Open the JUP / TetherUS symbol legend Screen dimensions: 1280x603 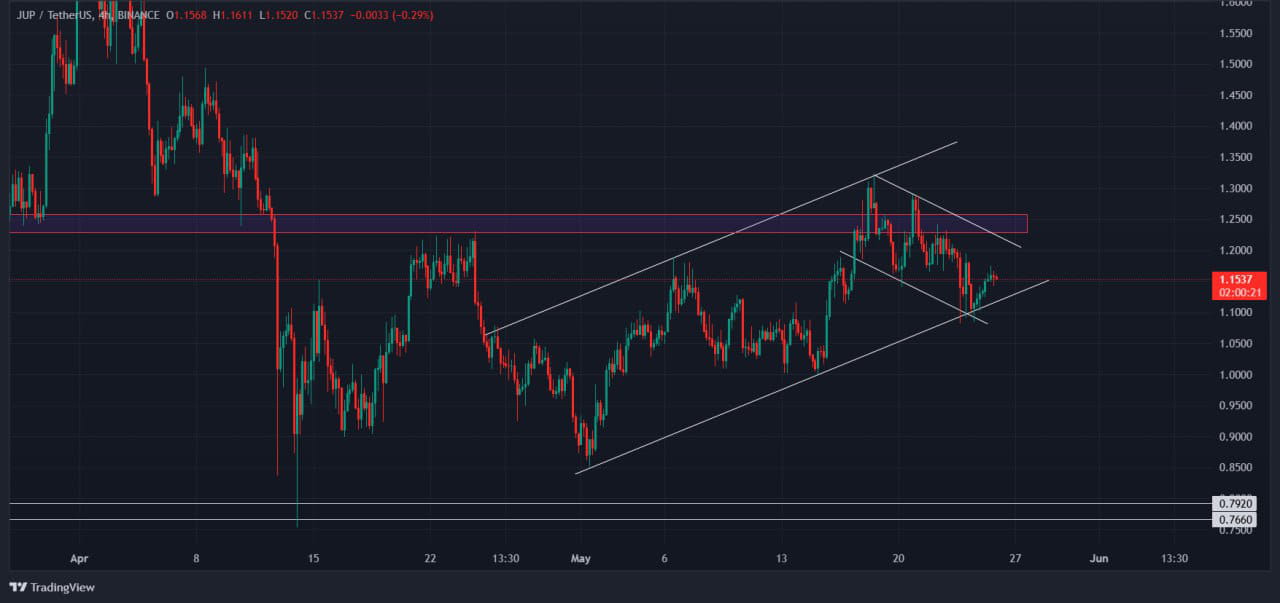(x=55, y=15)
